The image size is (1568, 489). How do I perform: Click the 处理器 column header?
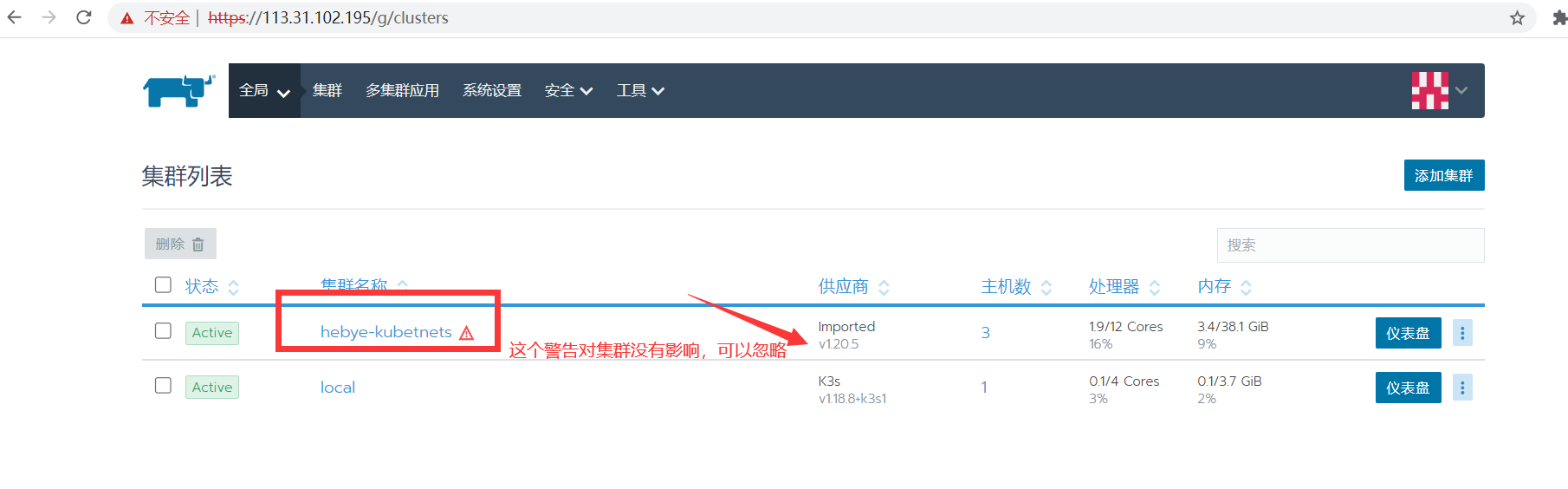(1114, 287)
